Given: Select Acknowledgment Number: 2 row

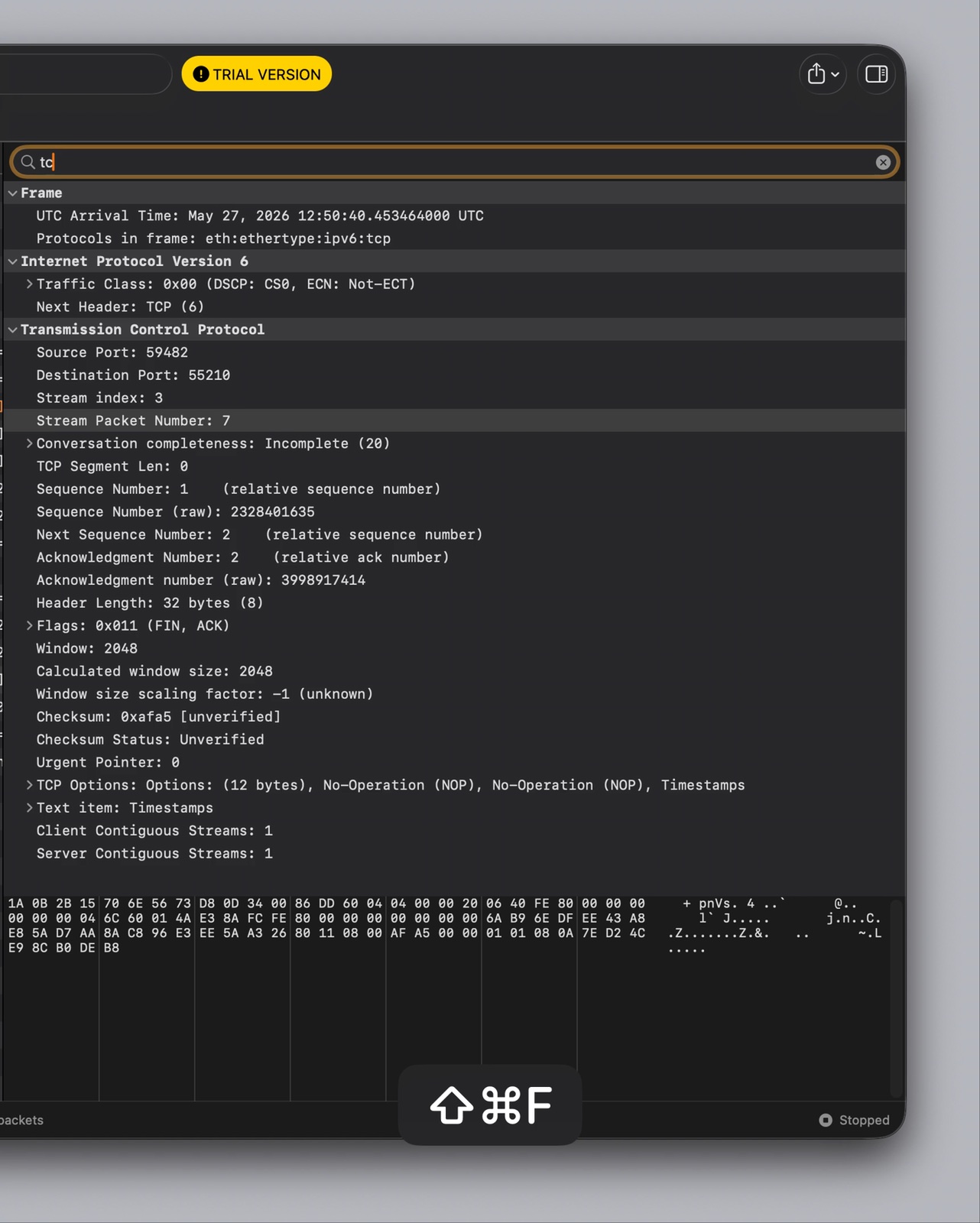Looking at the screenshot, I should coord(455,558).
